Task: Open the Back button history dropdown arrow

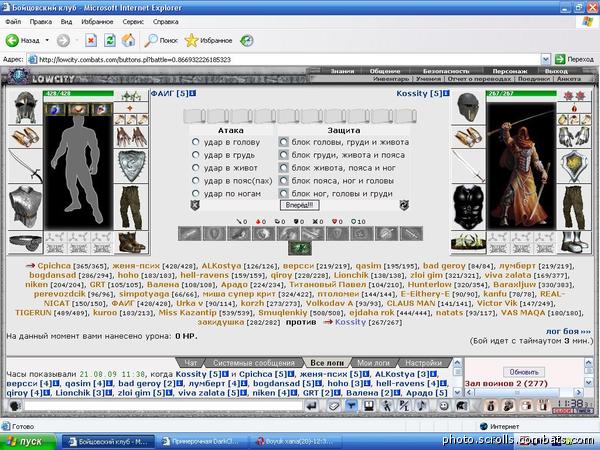Action: click(x=47, y=40)
